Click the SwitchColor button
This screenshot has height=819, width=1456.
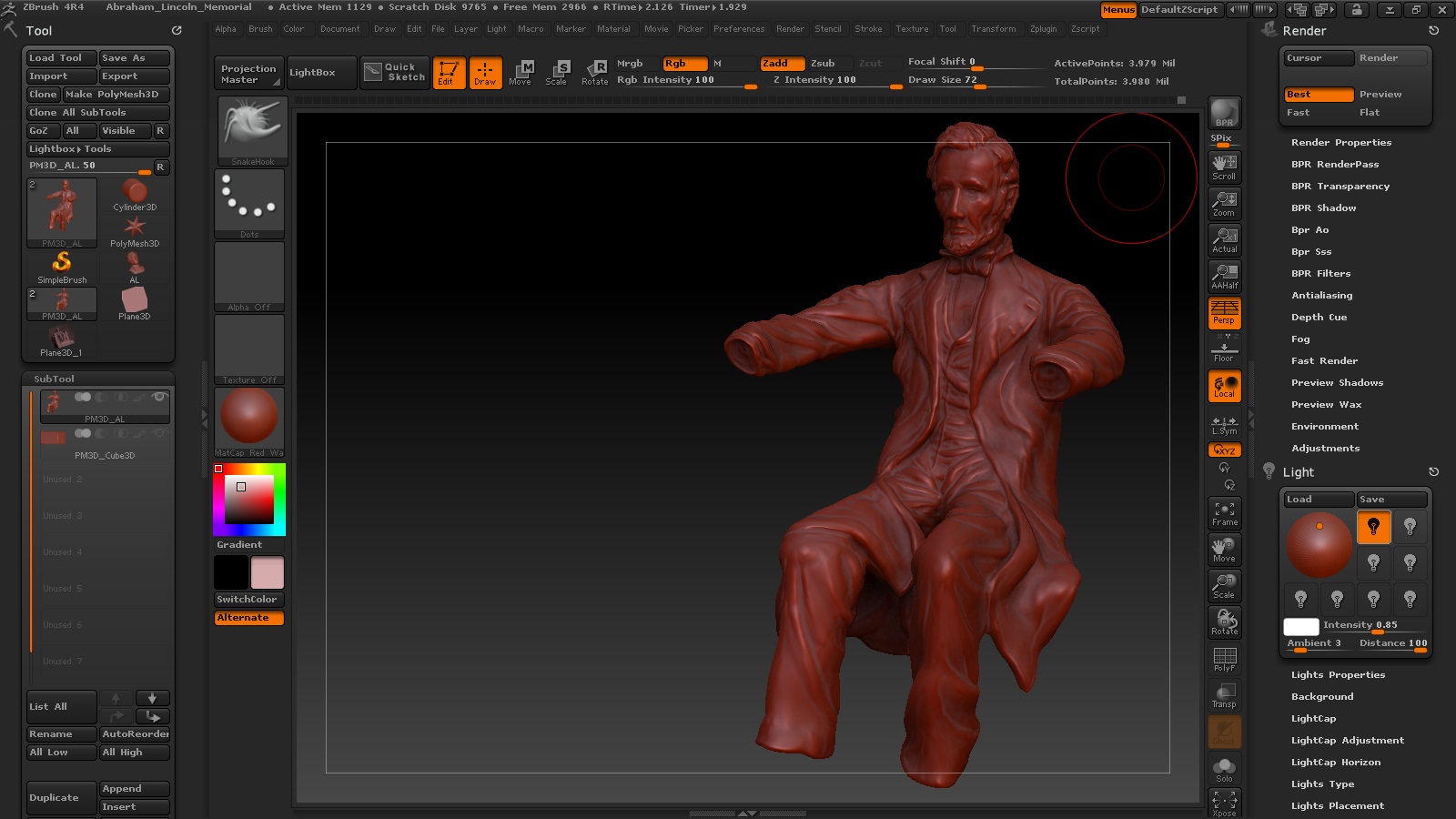point(248,600)
